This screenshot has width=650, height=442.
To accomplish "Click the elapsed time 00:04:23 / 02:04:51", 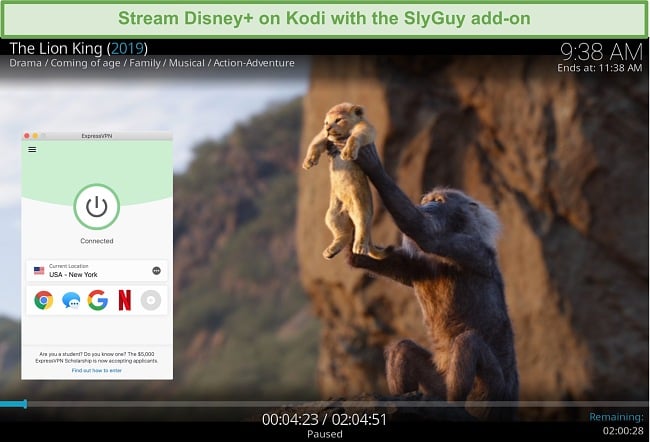I will click(325, 420).
